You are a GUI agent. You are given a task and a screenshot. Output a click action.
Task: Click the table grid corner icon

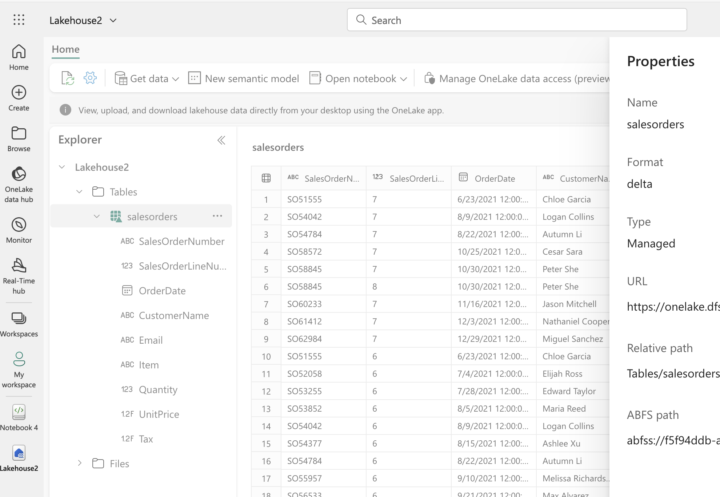266,178
